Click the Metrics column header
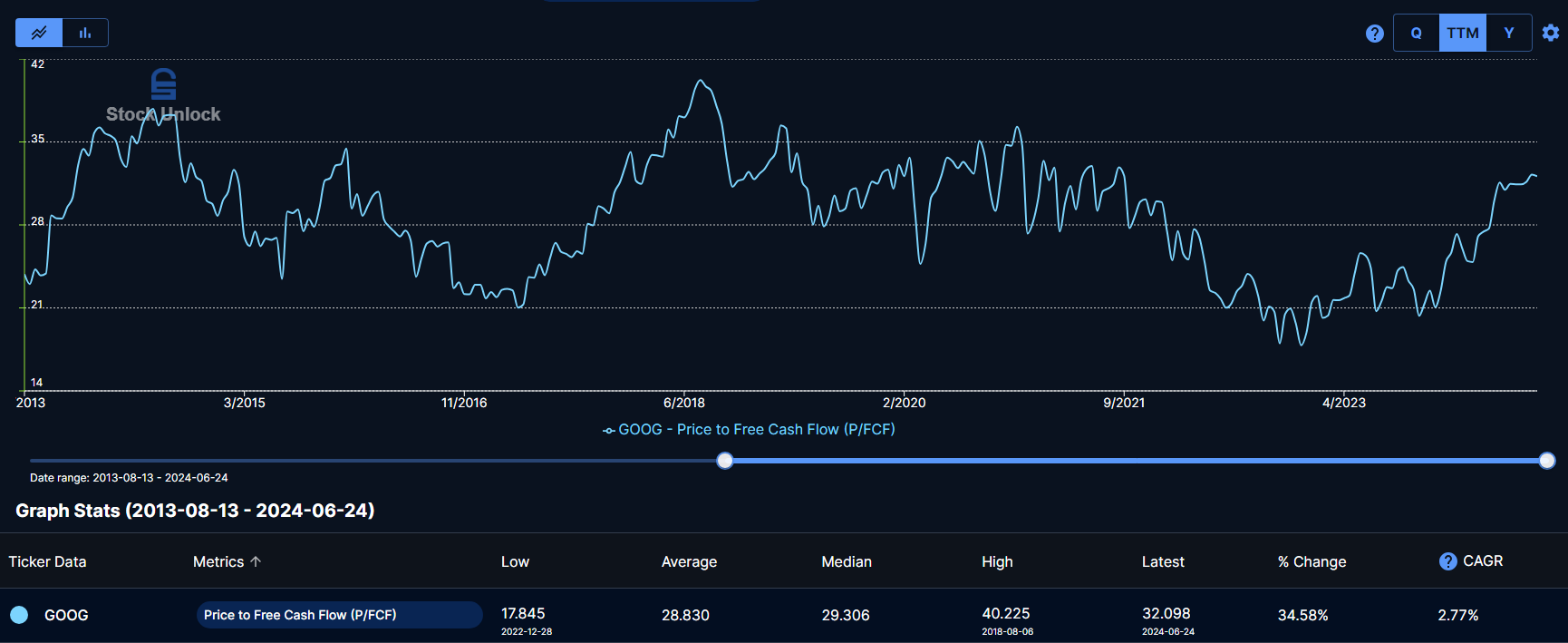Screen dimensions: 1568x643 (x=218, y=561)
